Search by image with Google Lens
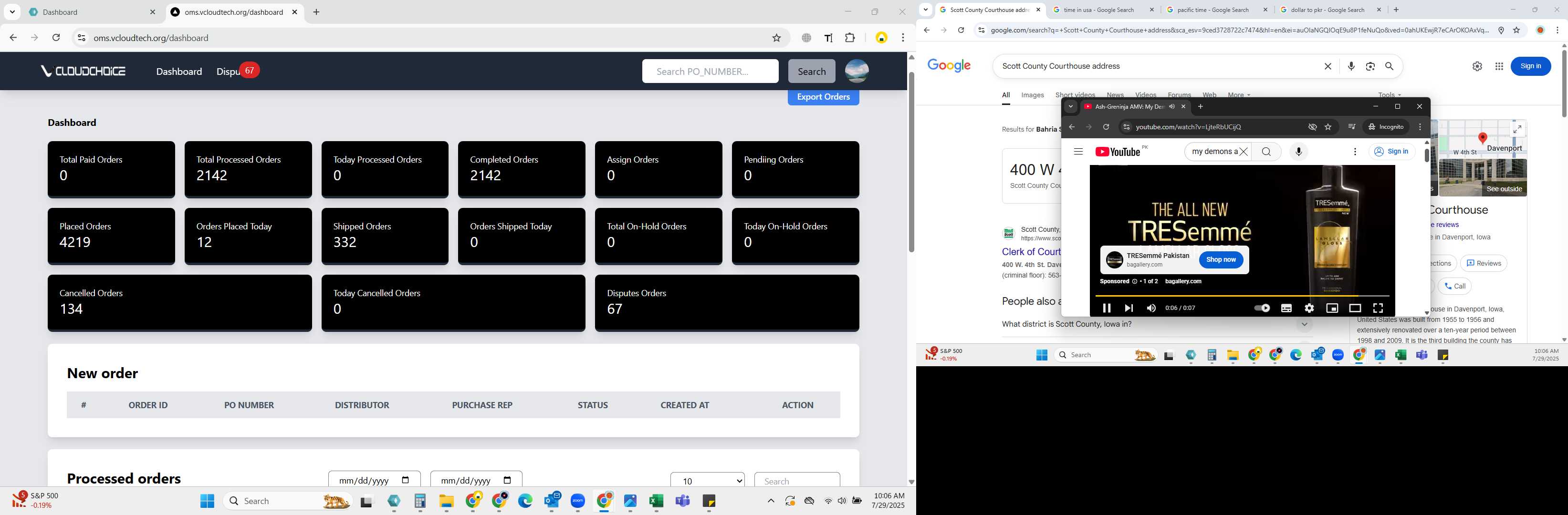This screenshot has width=1568, height=515. [x=1370, y=66]
